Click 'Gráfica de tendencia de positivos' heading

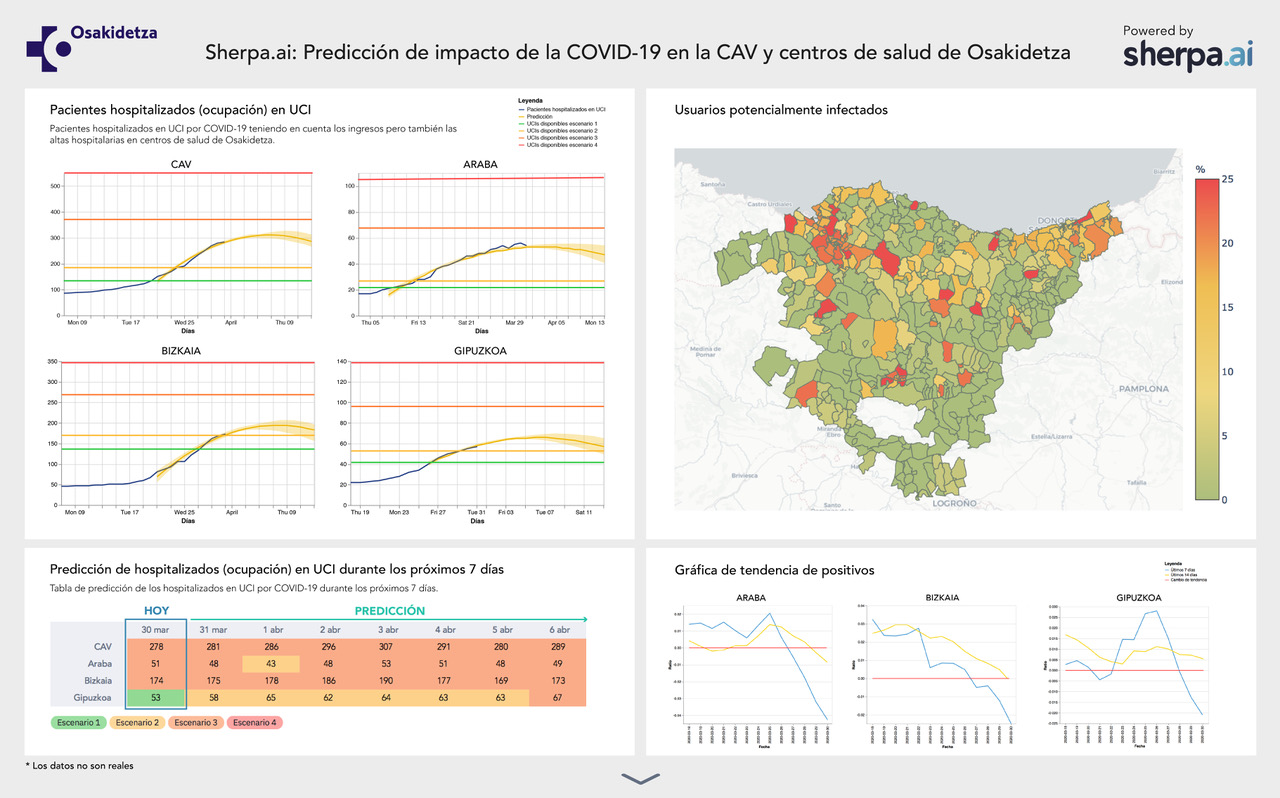click(x=774, y=570)
